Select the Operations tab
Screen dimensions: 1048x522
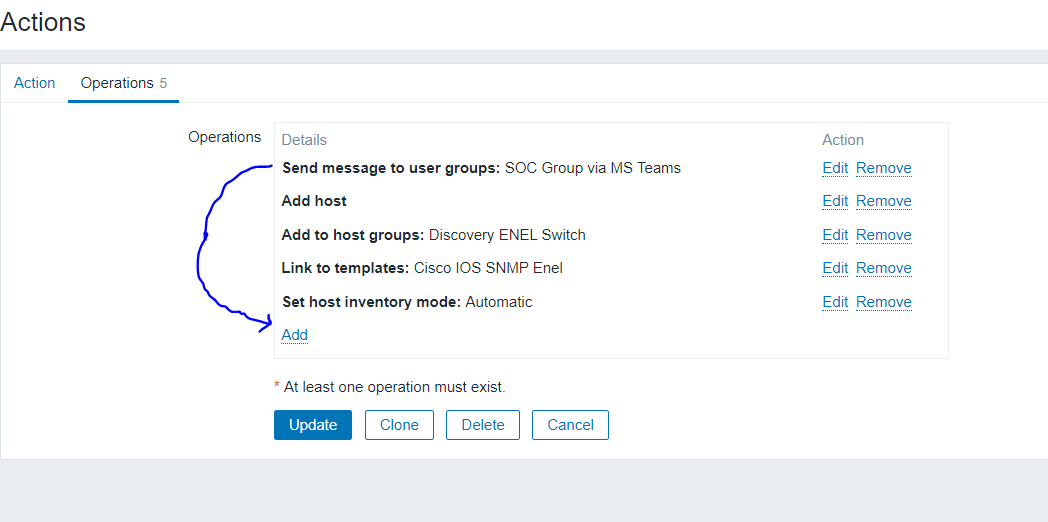pos(117,83)
